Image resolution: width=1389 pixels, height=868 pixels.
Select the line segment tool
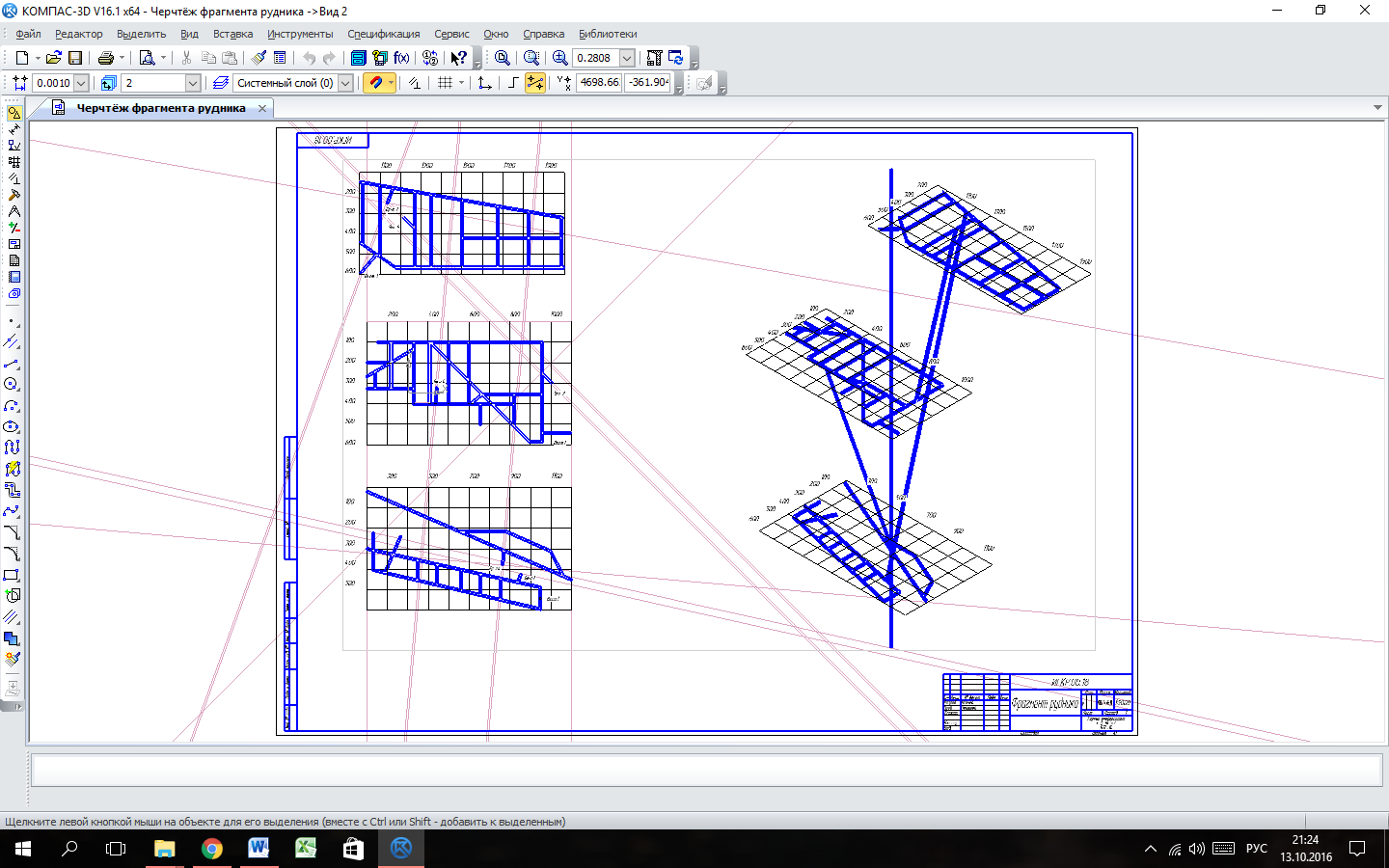pos(12,364)
